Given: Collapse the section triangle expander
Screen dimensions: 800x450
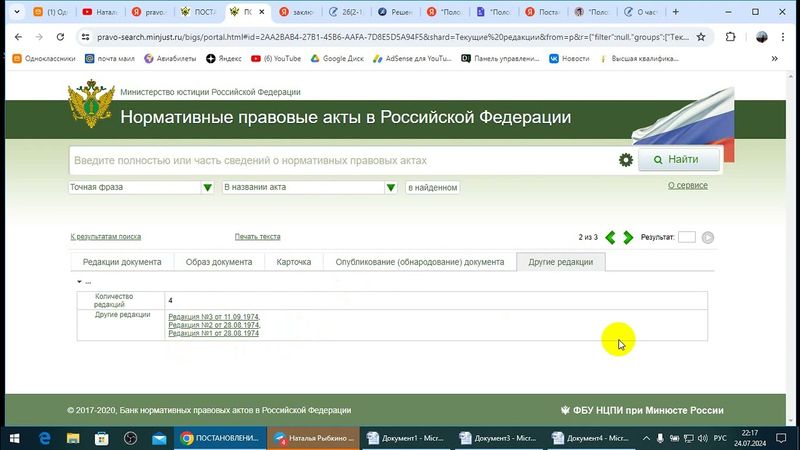Looking at the screenshot, I should (79, 282).
